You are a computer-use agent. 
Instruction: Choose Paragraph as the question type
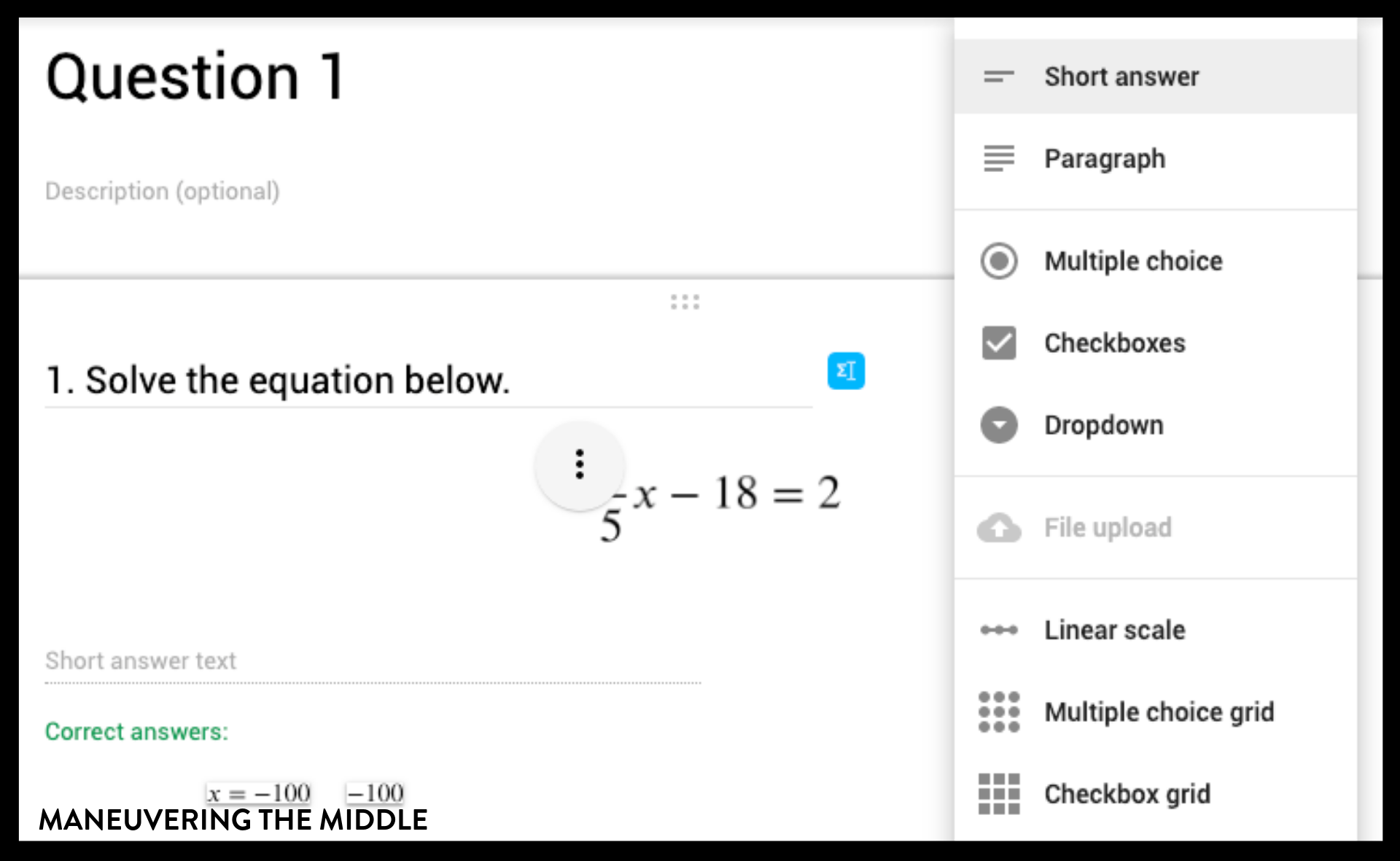(1105, 159)
